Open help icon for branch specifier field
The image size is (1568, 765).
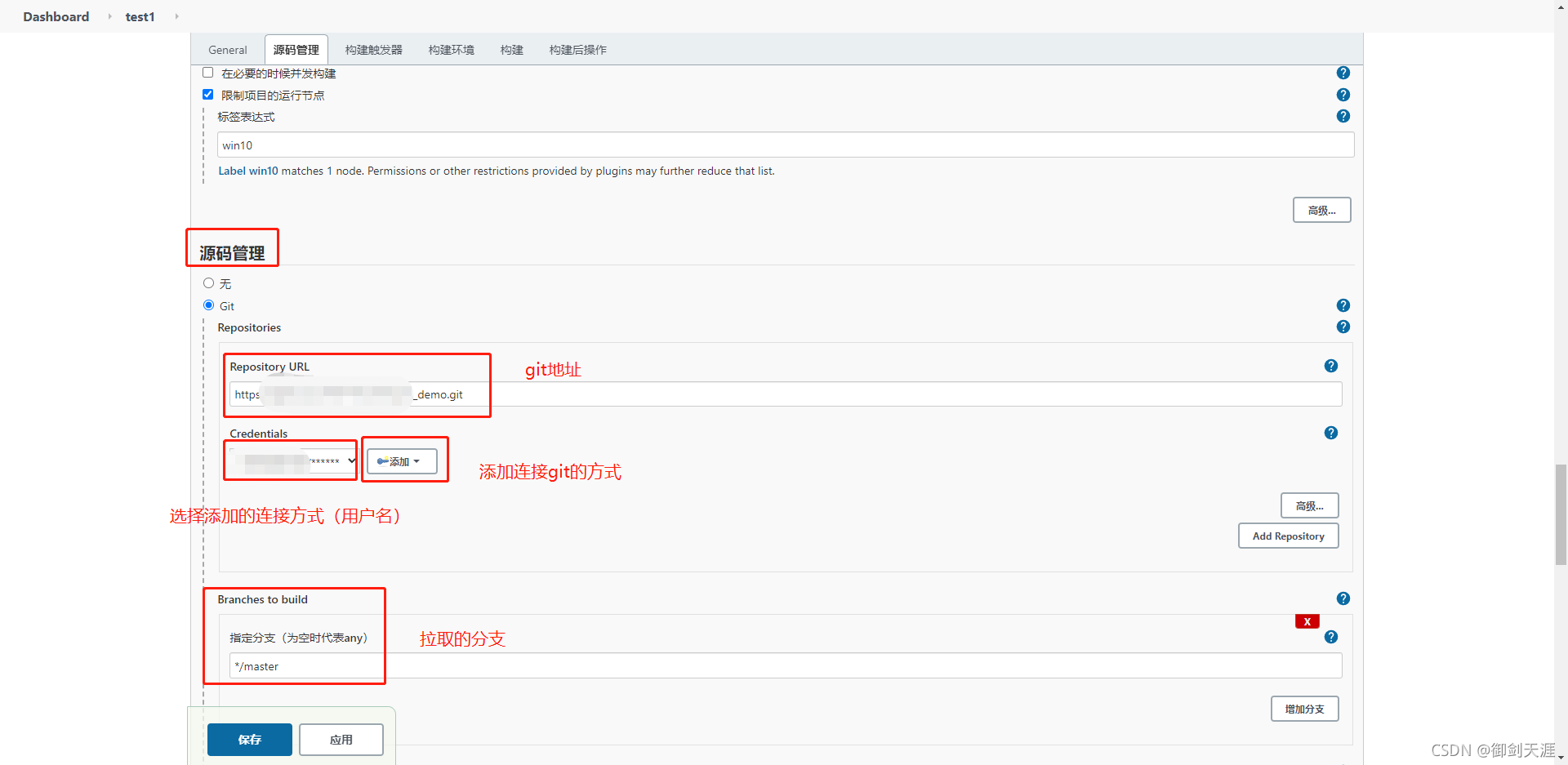[1330, 637]
